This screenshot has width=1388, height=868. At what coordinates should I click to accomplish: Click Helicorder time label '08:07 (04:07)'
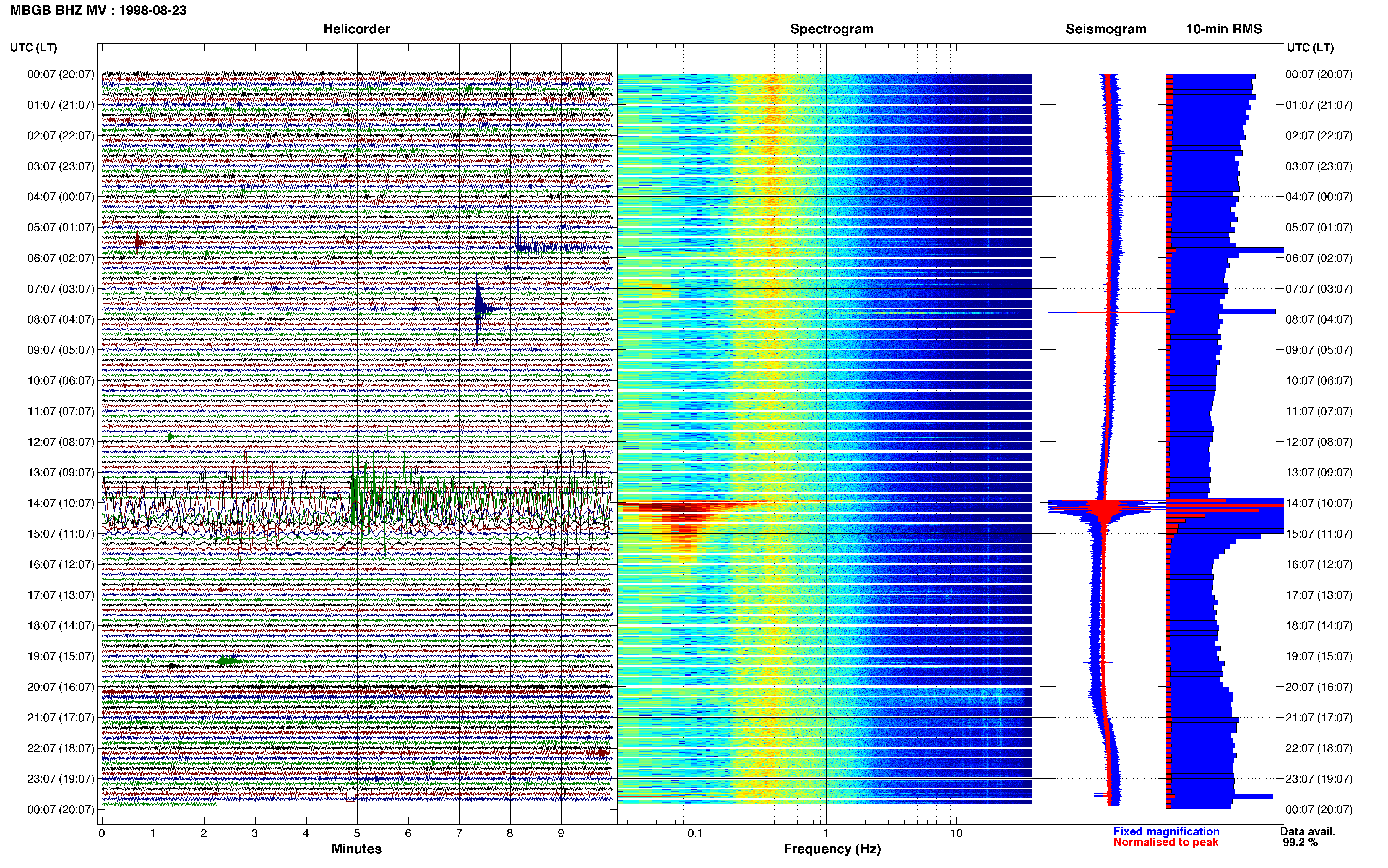click(61, 319)
